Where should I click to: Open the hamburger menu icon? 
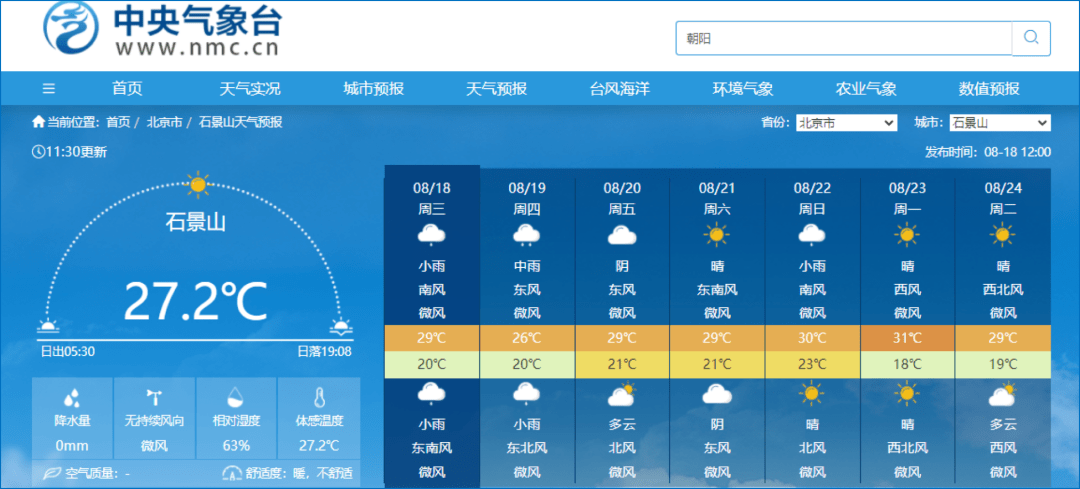pos(49,88)
